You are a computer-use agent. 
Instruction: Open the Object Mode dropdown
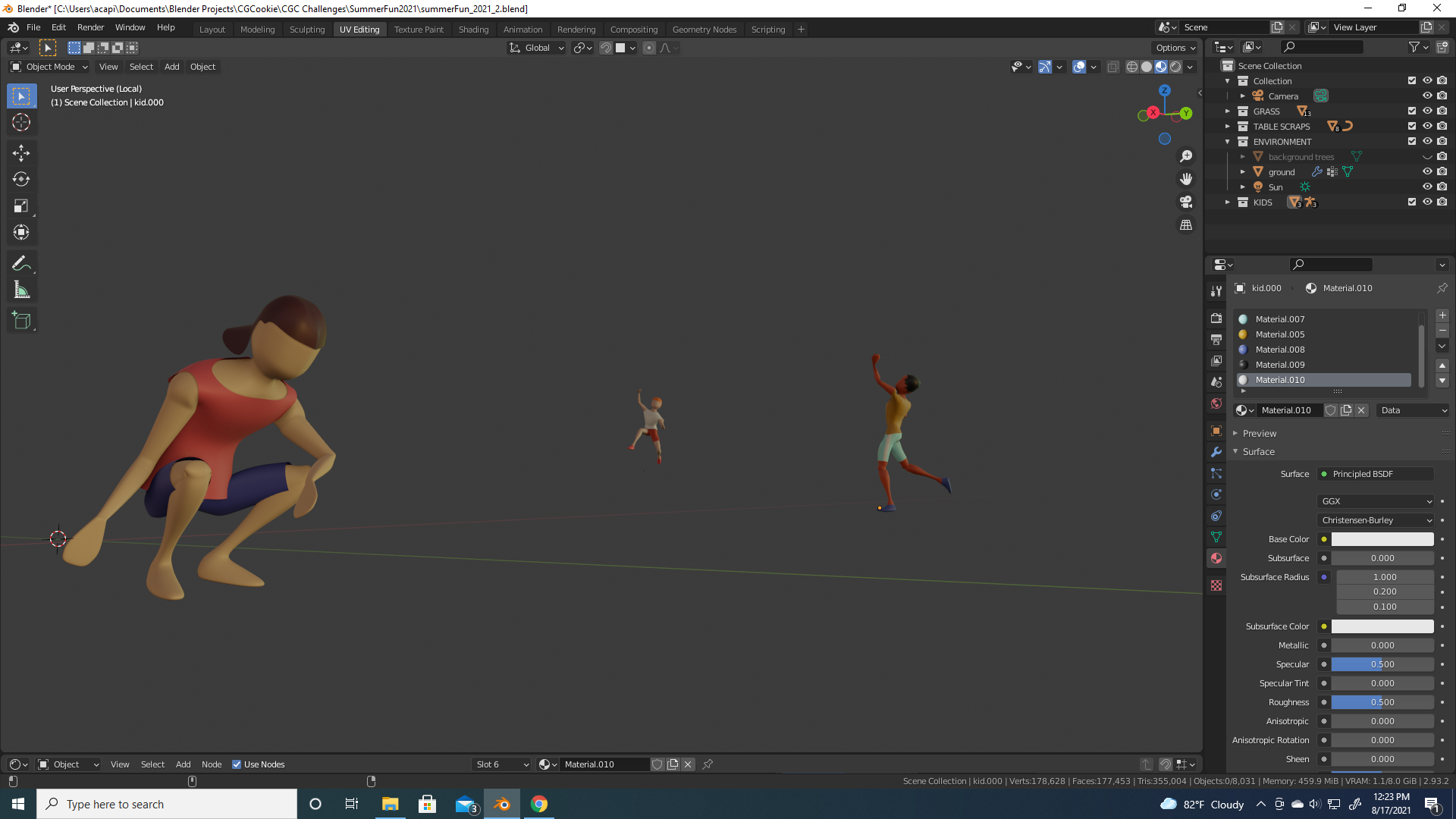tap(49, 67)
